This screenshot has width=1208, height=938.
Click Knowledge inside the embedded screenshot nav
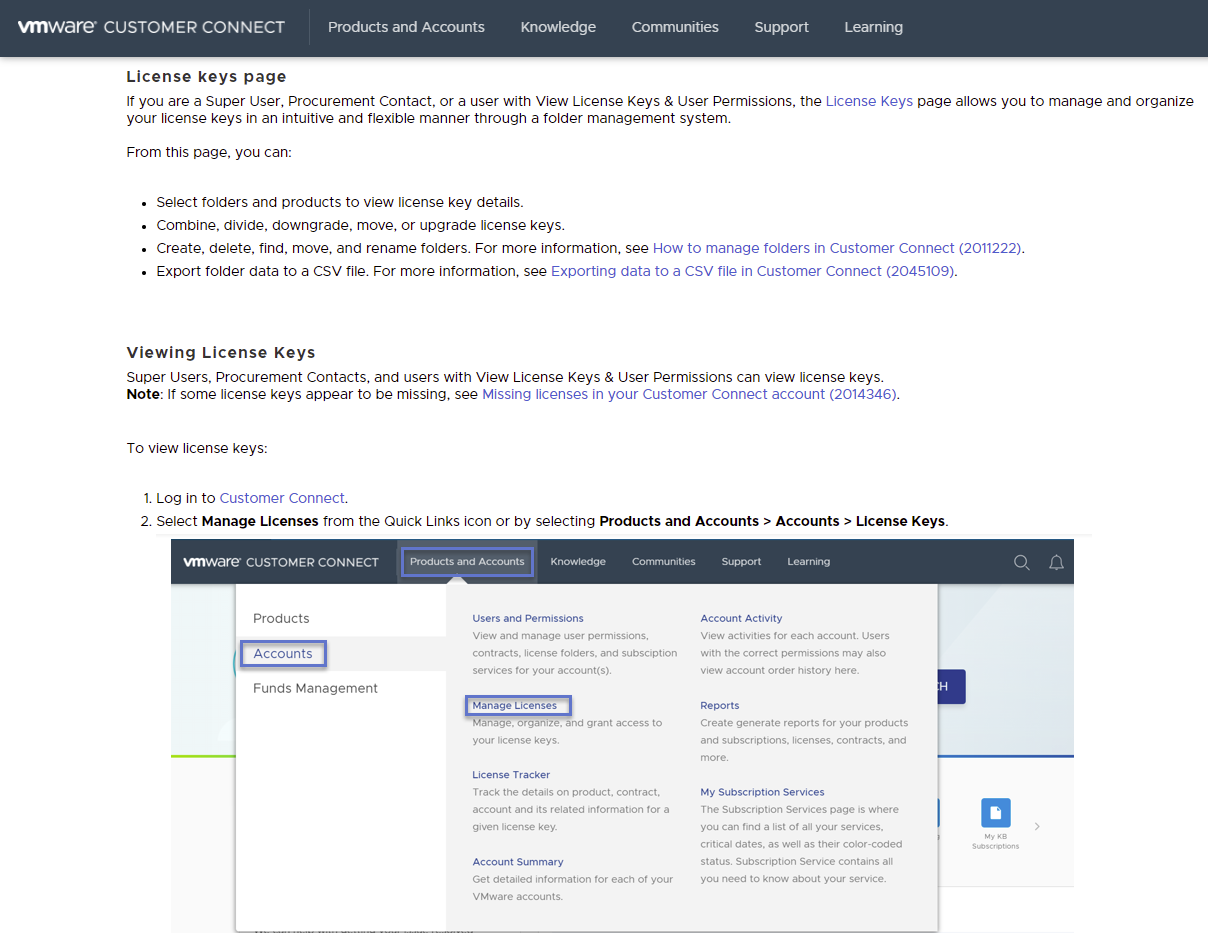point(578,562)
